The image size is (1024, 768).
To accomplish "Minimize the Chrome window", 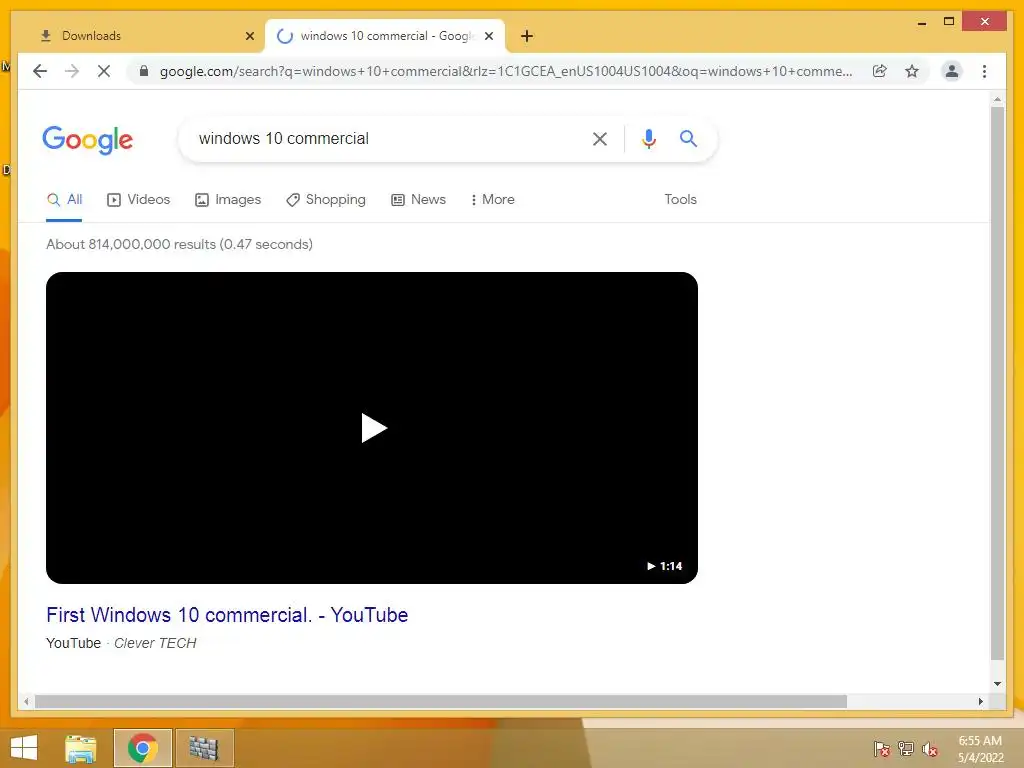I will tap(922, 23).
